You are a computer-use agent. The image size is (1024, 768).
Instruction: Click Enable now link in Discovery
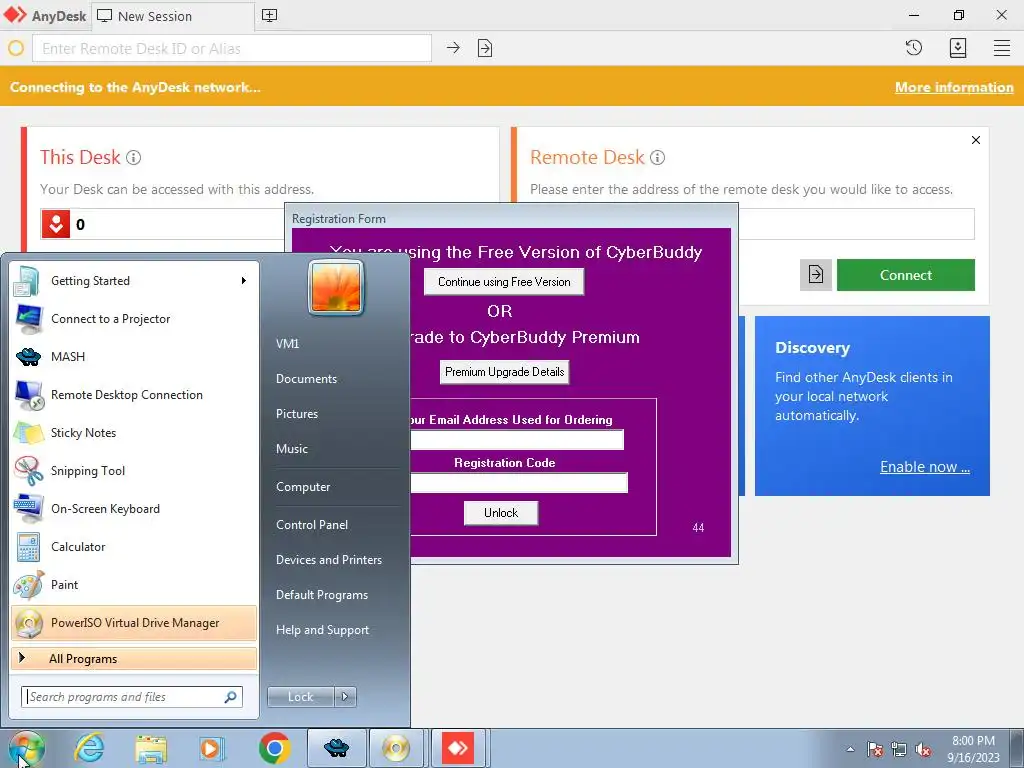[925, 467]
